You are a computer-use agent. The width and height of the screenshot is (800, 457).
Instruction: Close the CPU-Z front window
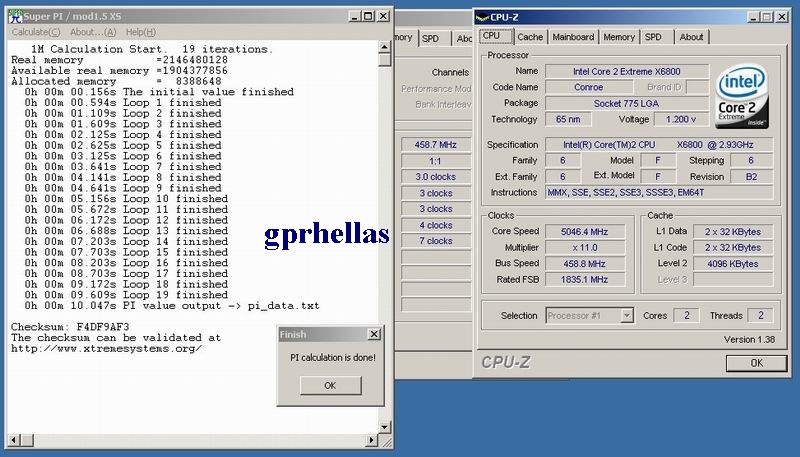click(782, 17)
